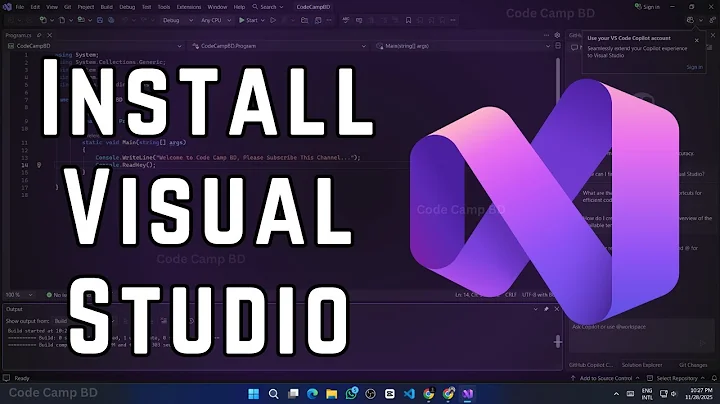
Task: Open the CodeCampBD project navigation dropdown
Action: pos(95,46)
